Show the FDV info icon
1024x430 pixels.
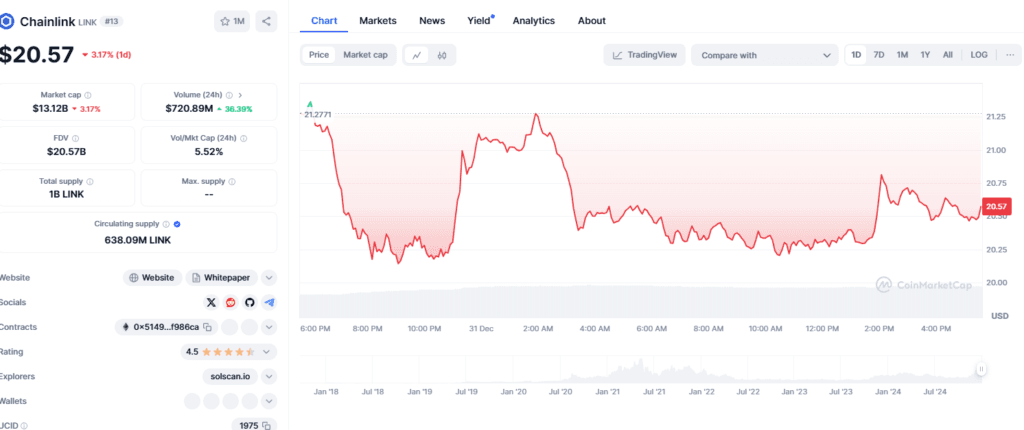pyautogui.click(x=76, y=139)
